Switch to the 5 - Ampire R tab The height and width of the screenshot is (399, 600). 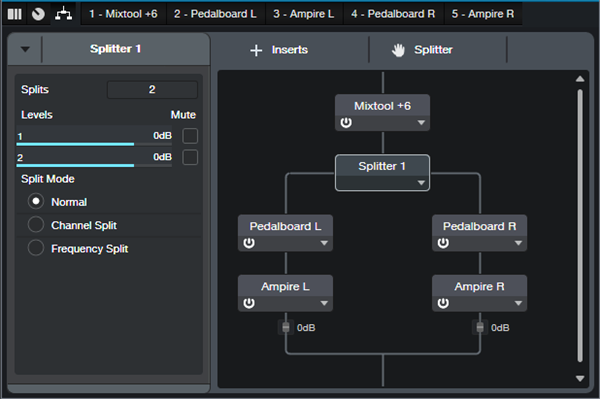coord(483,14)
